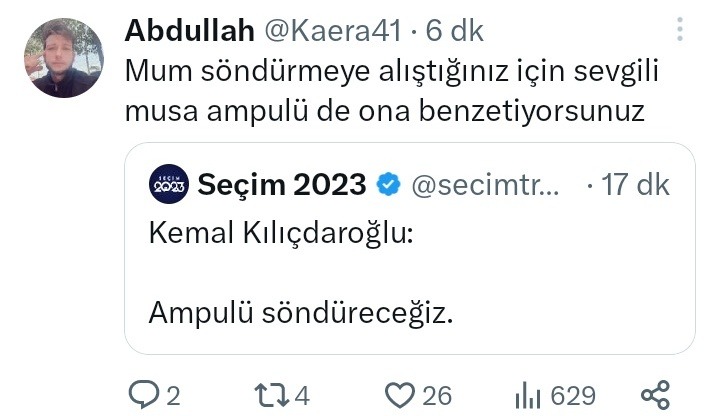The height and width of the screenshot is (416, 712).
Task: Click Abdullah's profile picture
Action: pos(64,58)
